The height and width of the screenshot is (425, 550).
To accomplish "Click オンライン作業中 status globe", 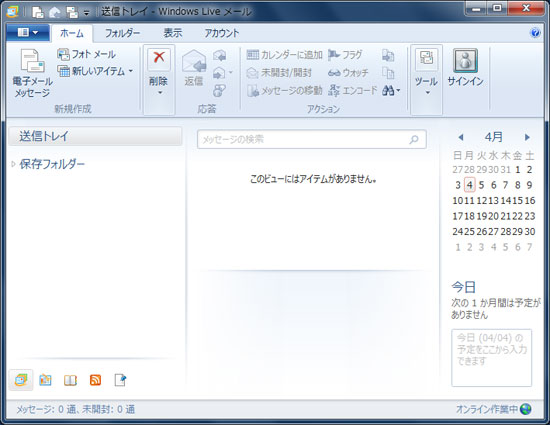I will click(x=526, y=409).
